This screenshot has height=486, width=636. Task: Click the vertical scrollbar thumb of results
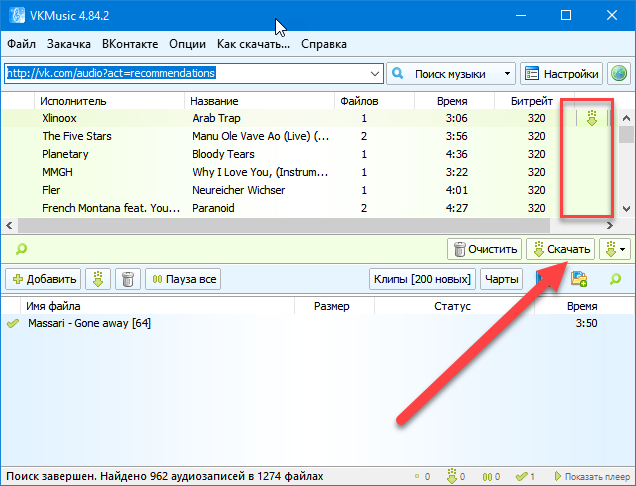pos(626,134)
